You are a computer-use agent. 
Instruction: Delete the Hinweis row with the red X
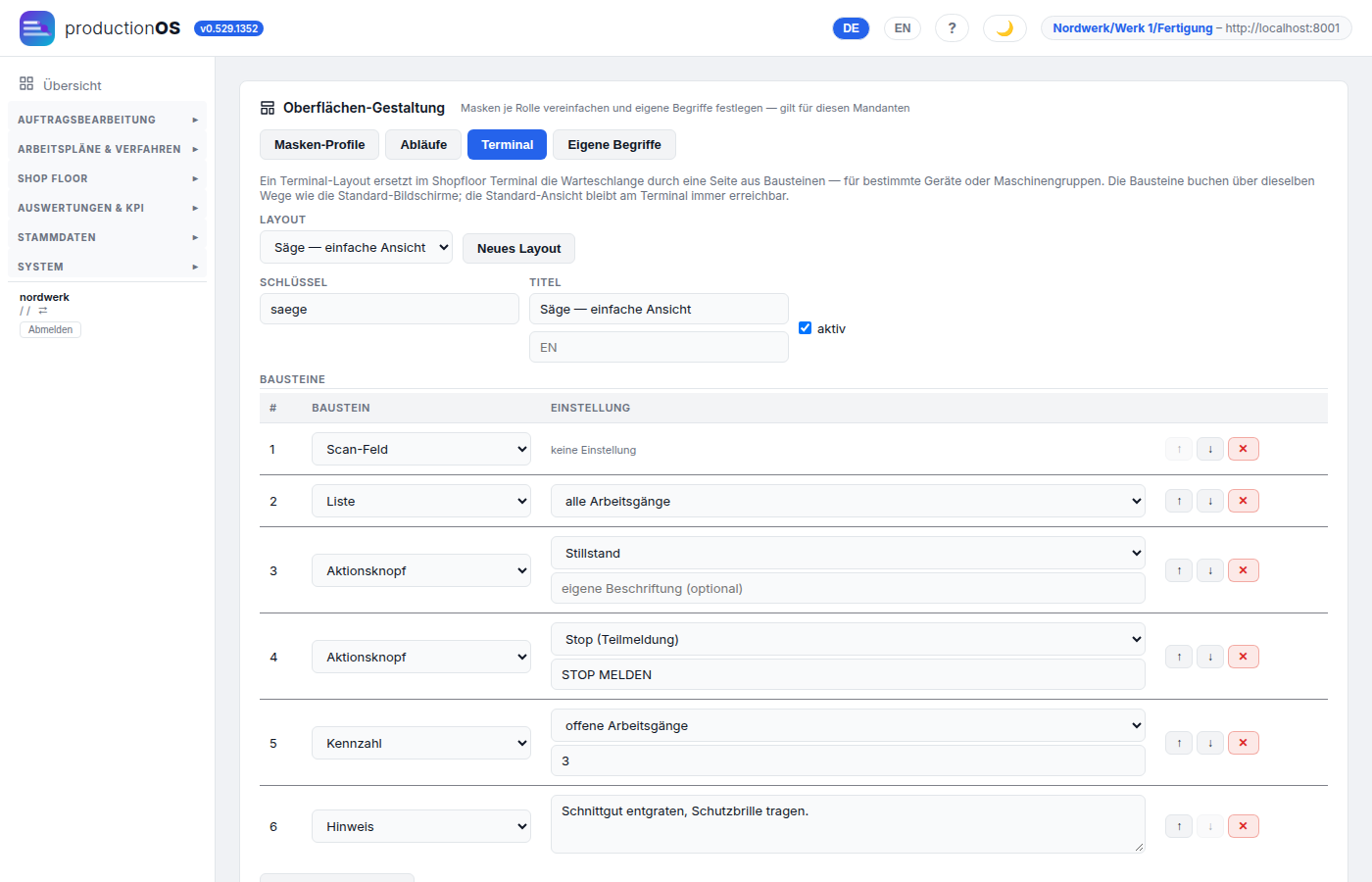(1244, 826)
